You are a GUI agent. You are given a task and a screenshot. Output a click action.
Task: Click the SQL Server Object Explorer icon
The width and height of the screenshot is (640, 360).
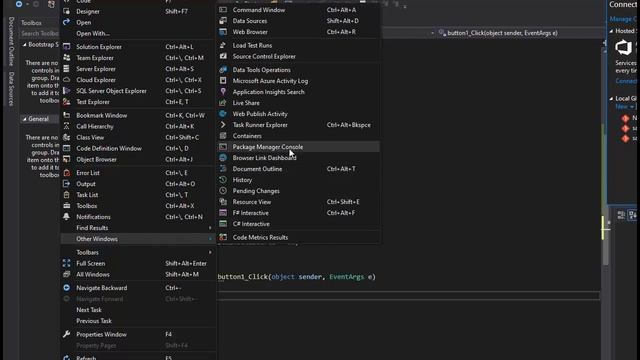(x=67, y=91)
